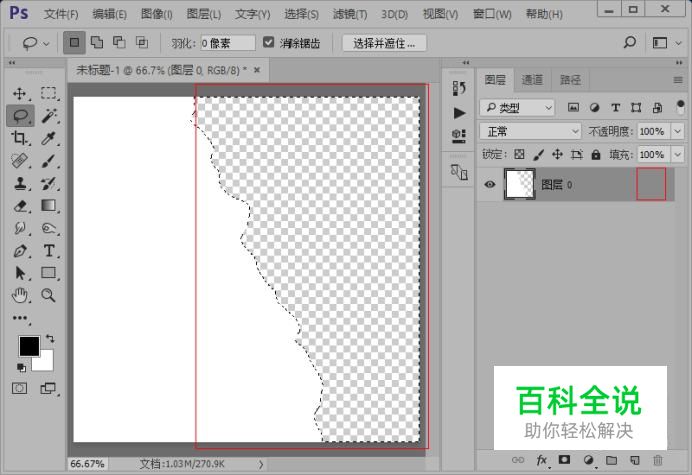
Task: Click the 选择并遮住 button
Action: click(x=384, y=43)
